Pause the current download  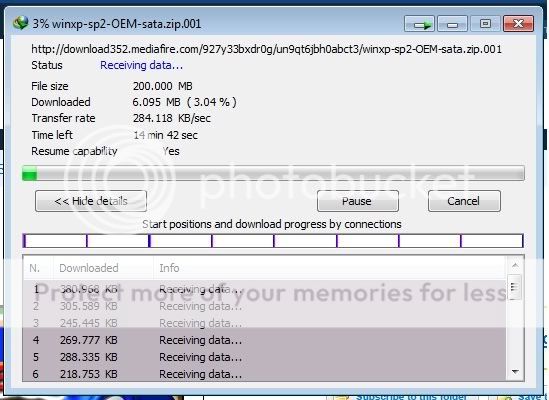tap(357, 201)
